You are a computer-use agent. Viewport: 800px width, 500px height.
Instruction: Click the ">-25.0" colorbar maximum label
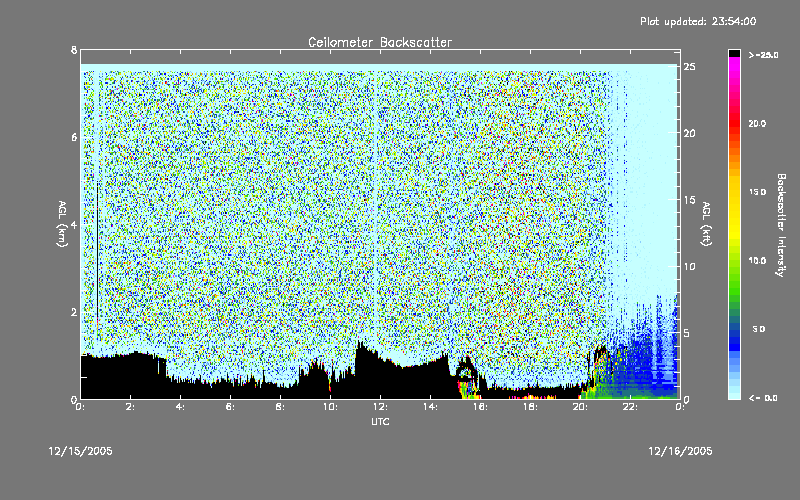tap(763, 55)
